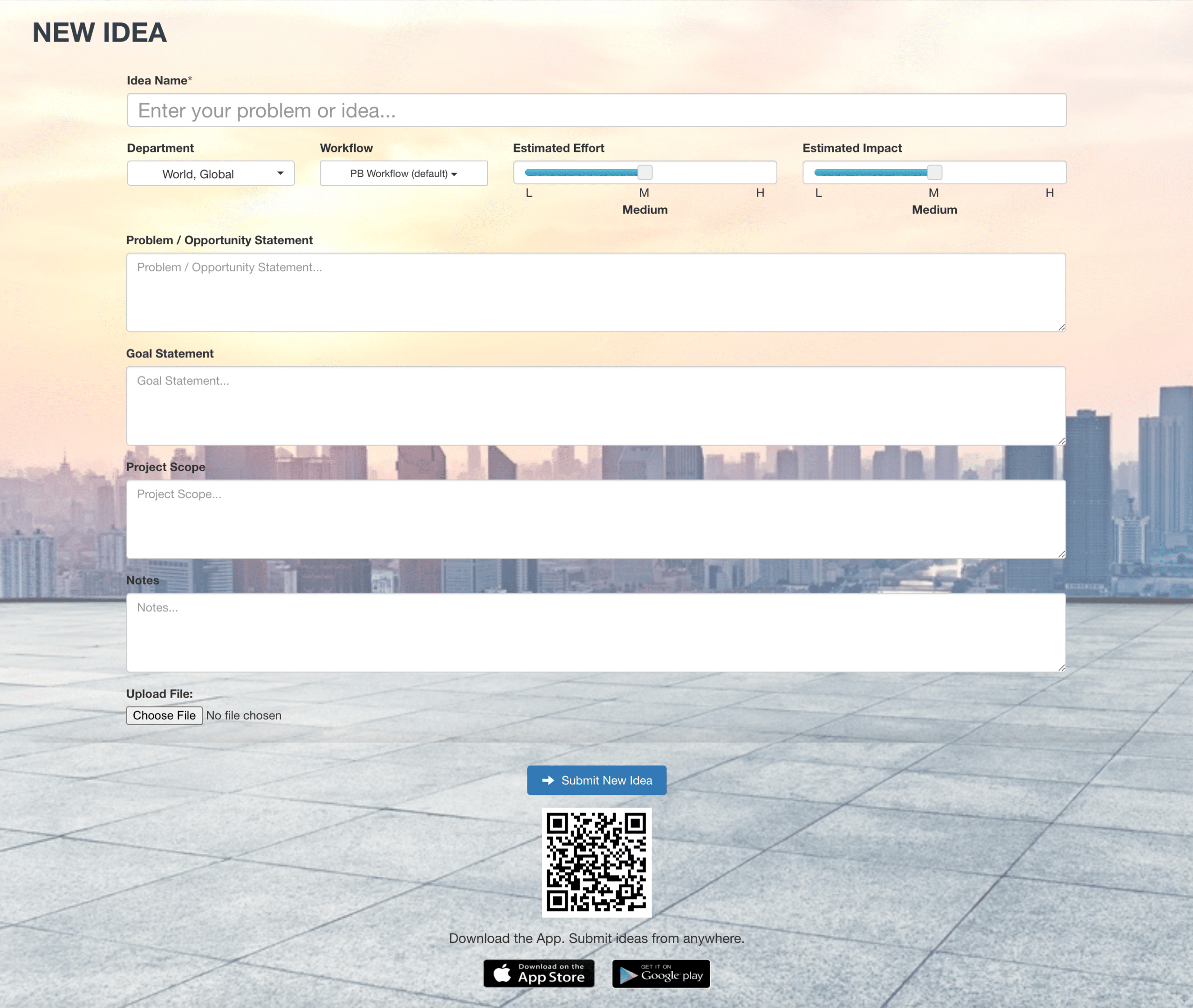Click the Project Scope textarea

(x=596, y=520)
